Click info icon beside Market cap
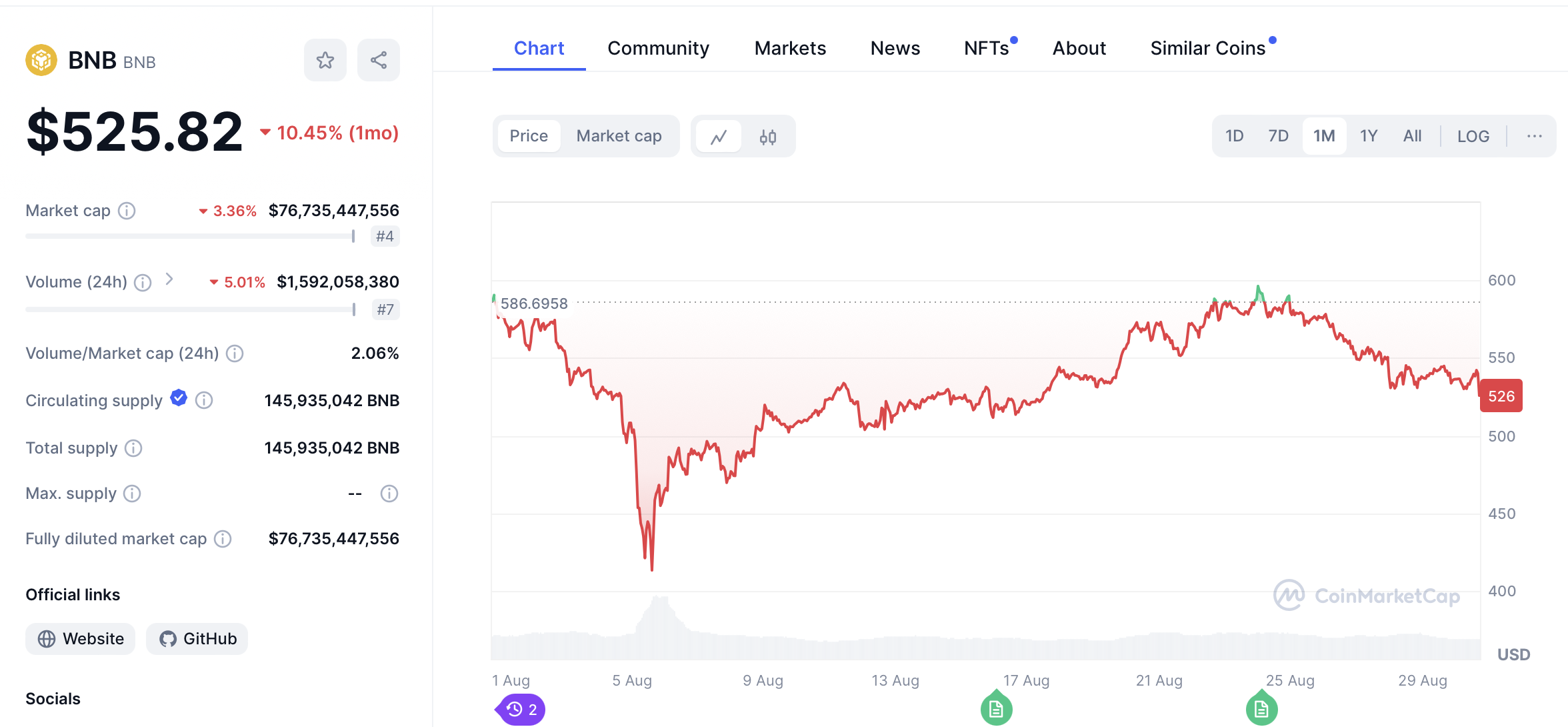The image size is (1568, 727). pos(127,211)
